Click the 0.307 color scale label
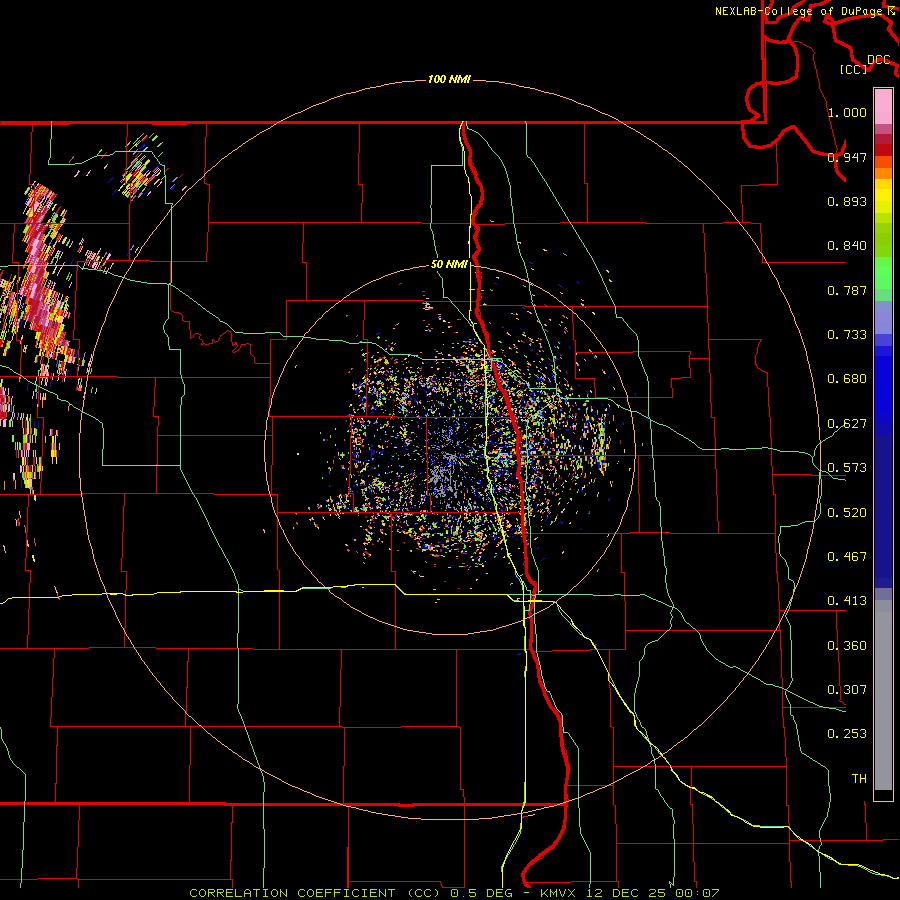900x900 pixels. click(847, 689)
